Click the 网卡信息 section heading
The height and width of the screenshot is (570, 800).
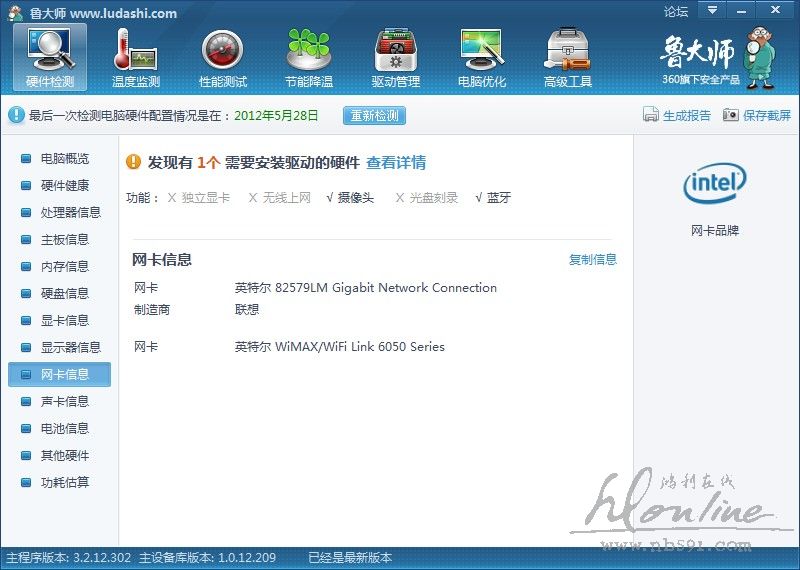(162, 260)
